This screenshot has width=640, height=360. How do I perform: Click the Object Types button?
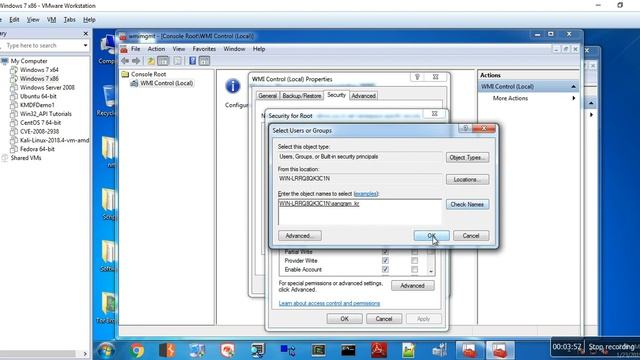467,158
